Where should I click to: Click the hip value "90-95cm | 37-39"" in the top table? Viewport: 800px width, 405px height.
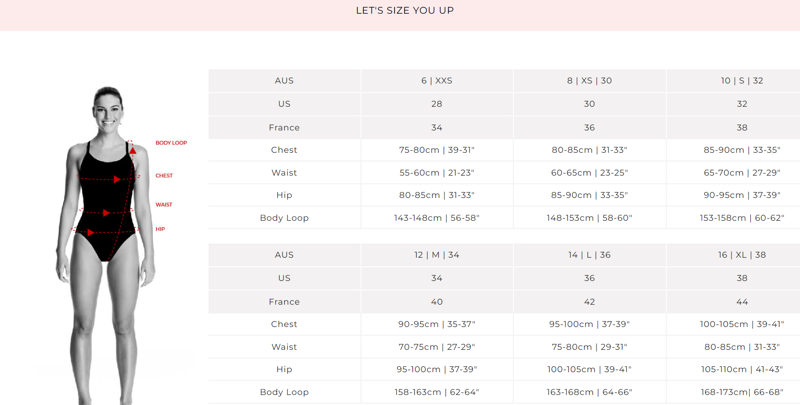(742, 195)
